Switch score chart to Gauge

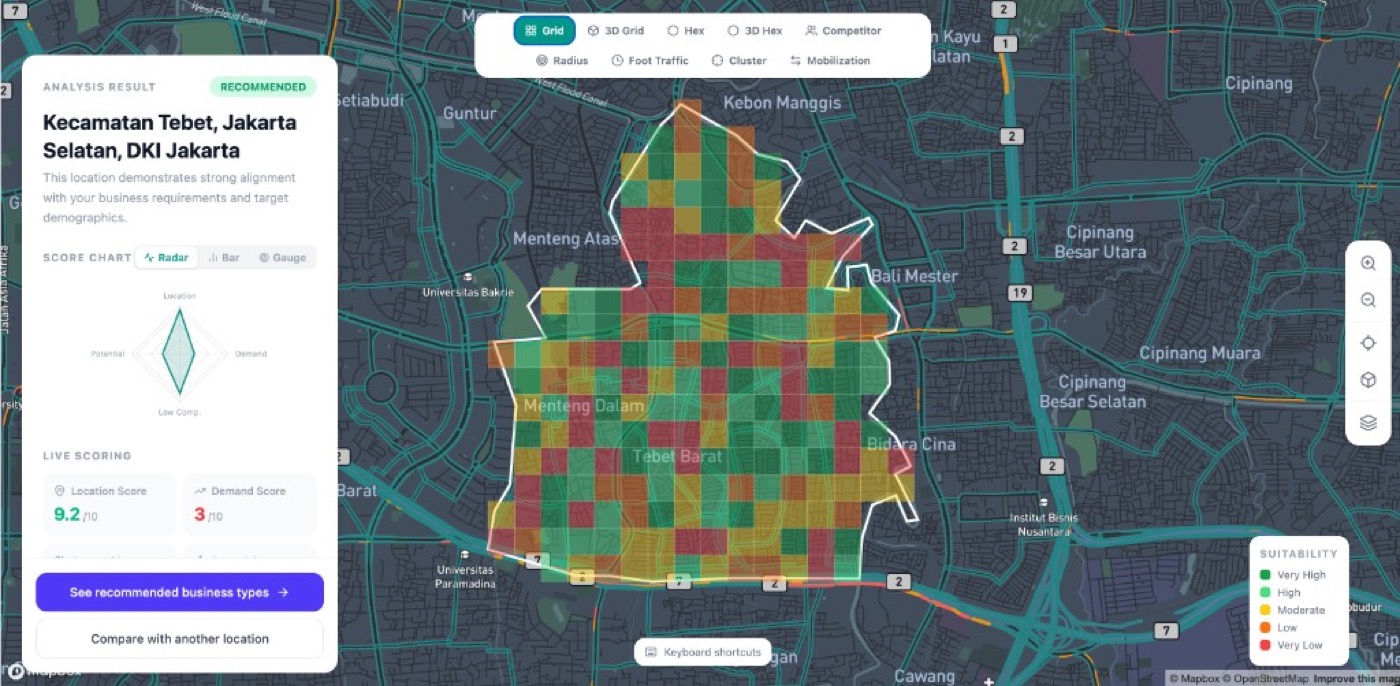(x=282, y=258)
